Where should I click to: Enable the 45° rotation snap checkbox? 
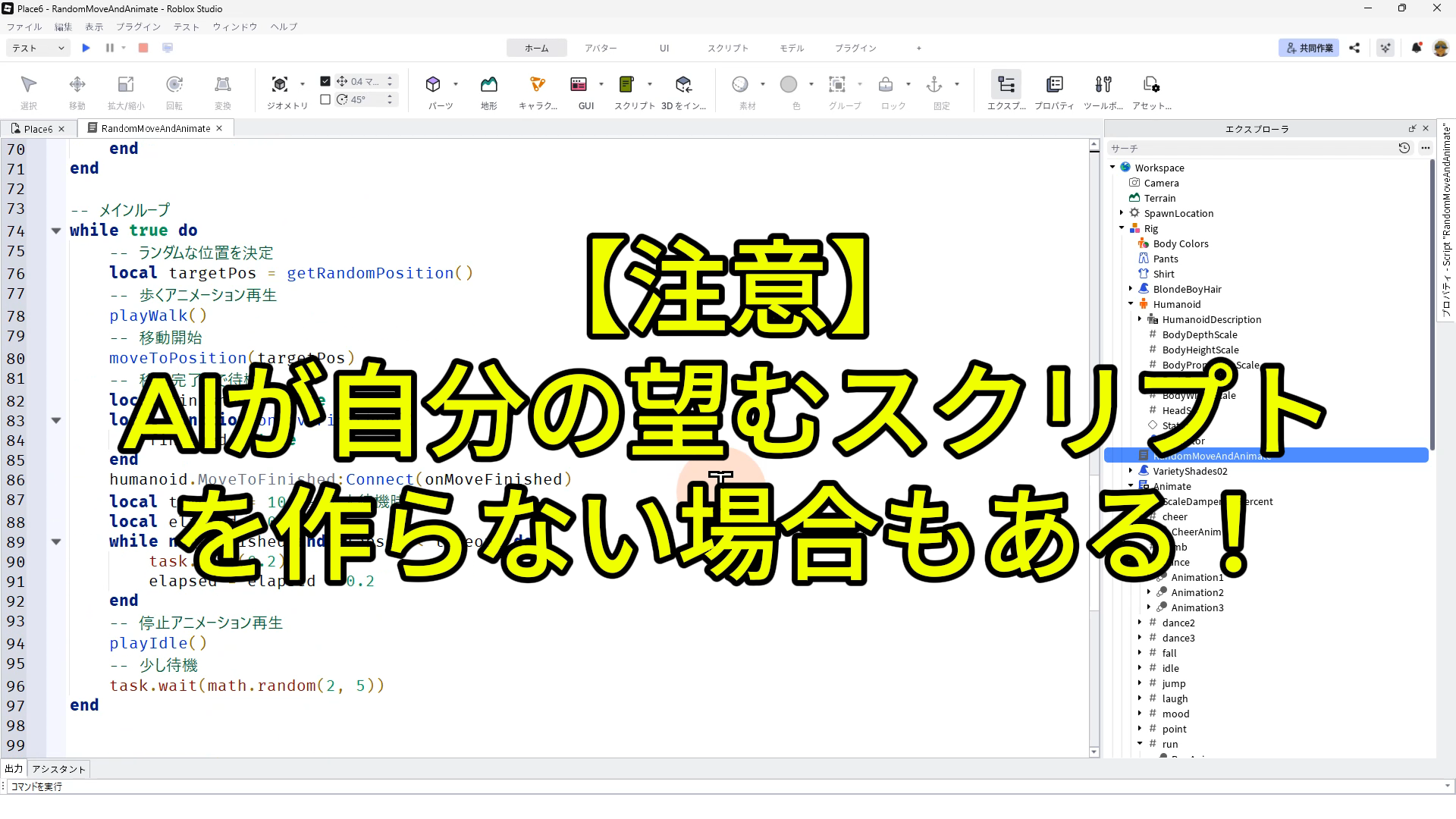(x=325, y=99)
